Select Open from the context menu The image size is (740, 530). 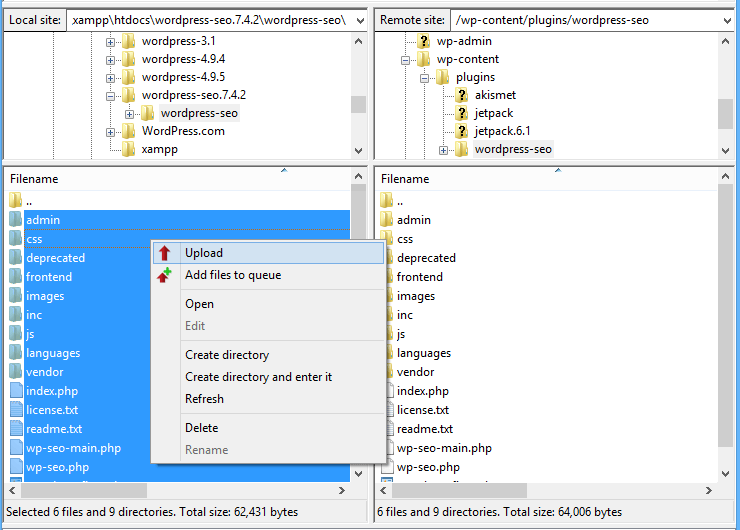point(268,304)
